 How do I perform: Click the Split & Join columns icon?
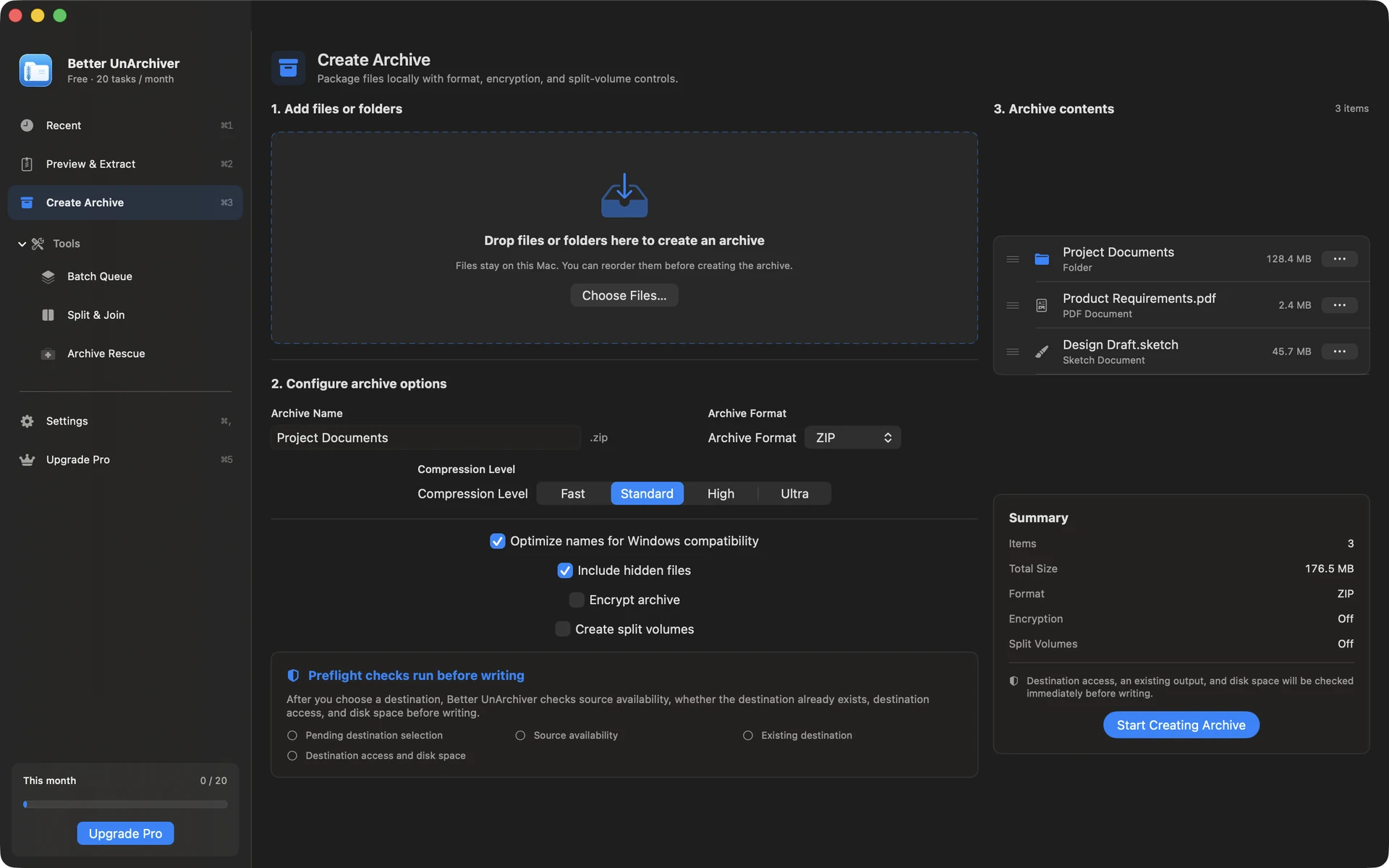click(x=48, y=315)
